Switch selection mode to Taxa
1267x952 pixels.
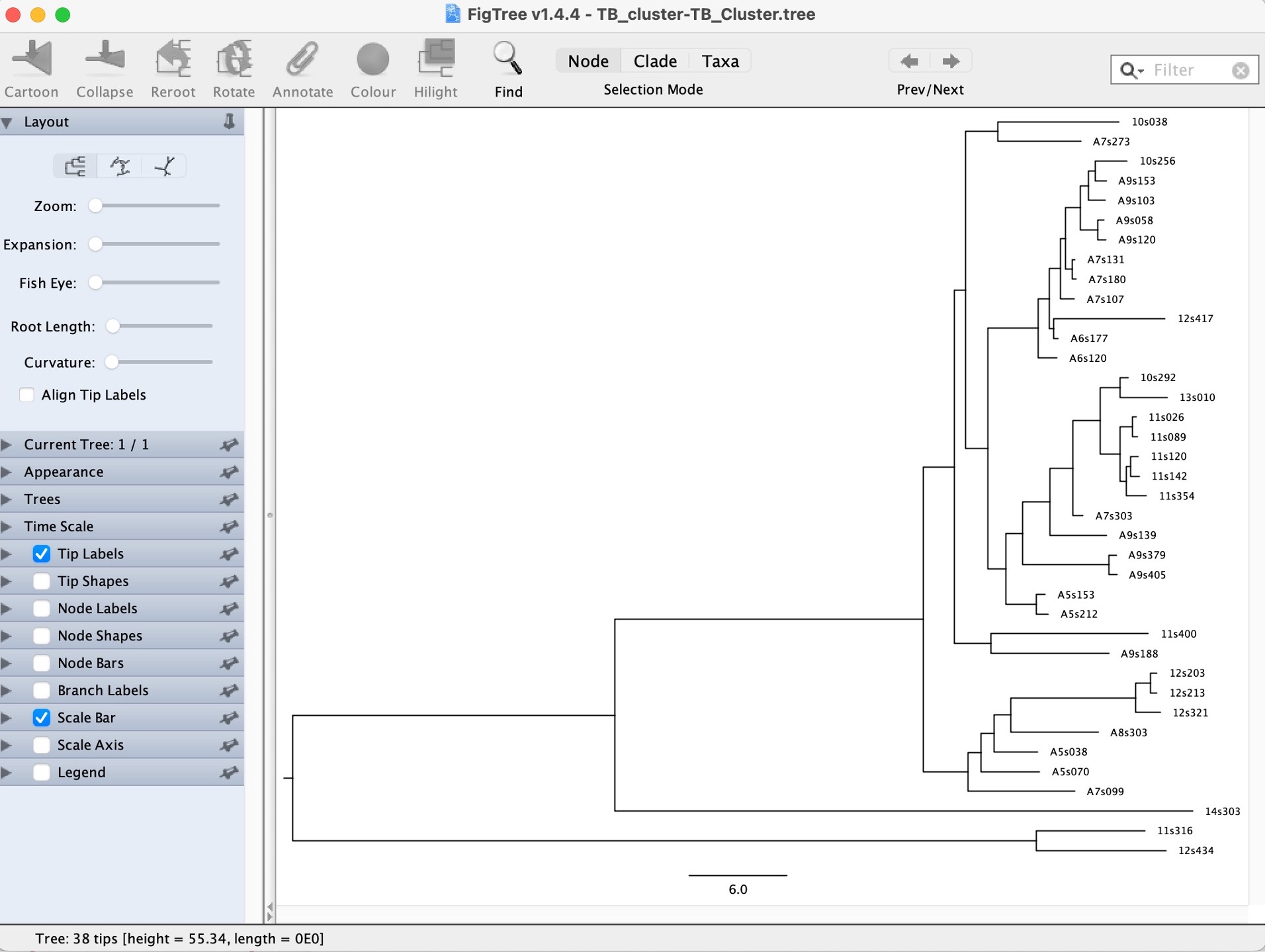coord(719,62)
